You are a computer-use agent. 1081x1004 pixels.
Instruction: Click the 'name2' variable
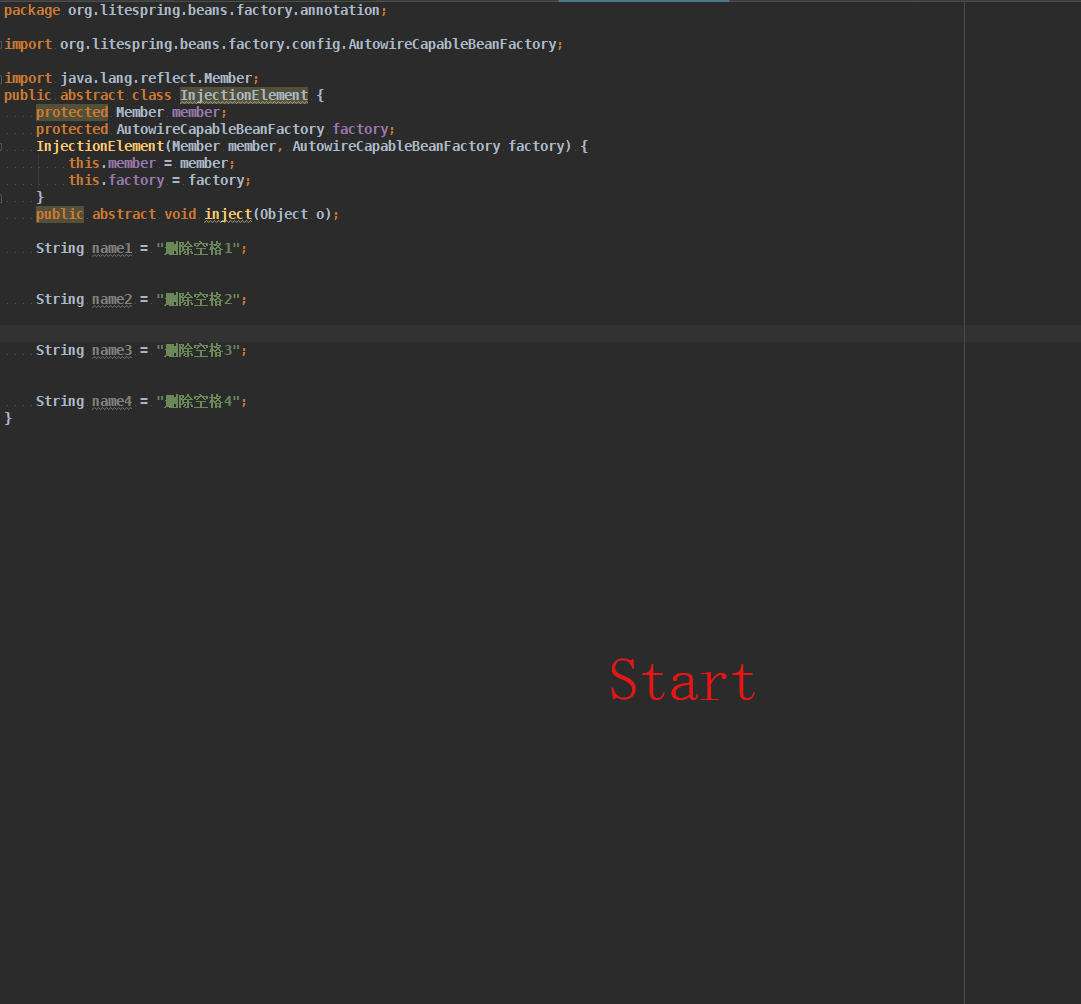coord(112,299)
